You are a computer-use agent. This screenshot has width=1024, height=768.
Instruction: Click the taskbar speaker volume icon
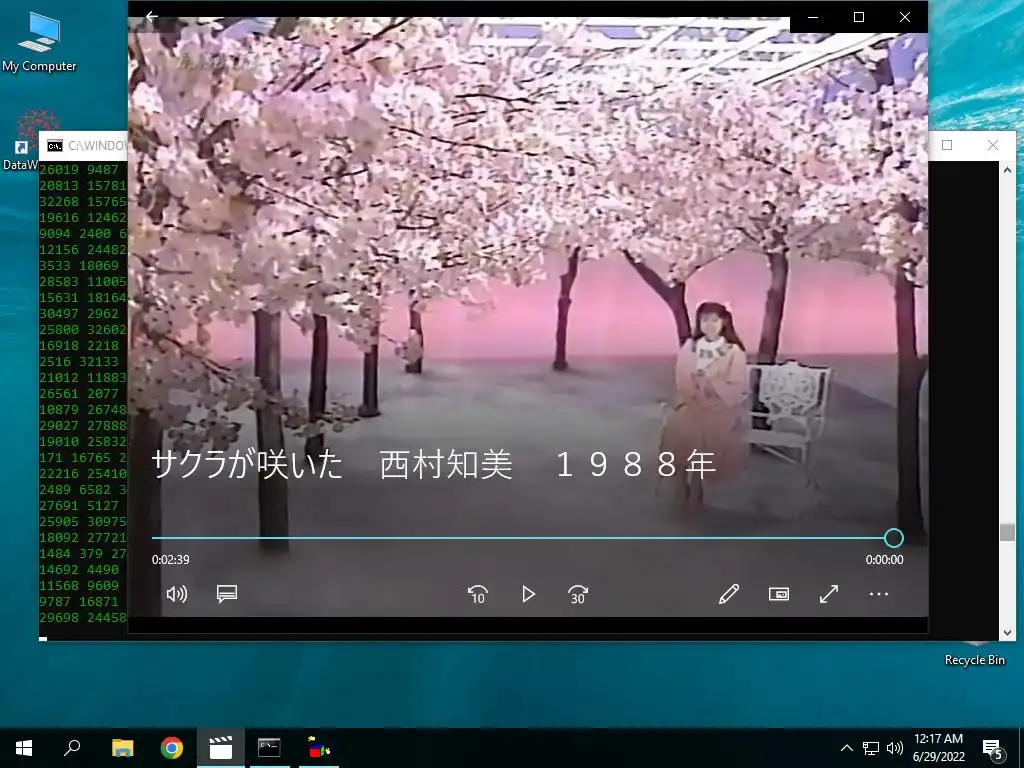click(x=895, y=748)
